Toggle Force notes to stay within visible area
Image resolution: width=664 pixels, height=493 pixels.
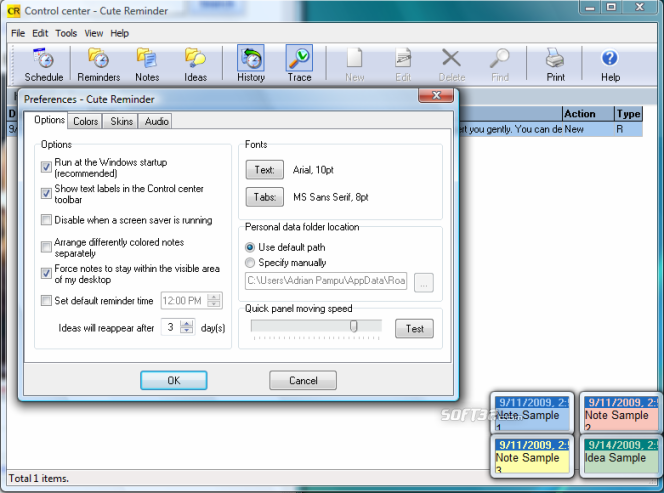pos(46,273)
